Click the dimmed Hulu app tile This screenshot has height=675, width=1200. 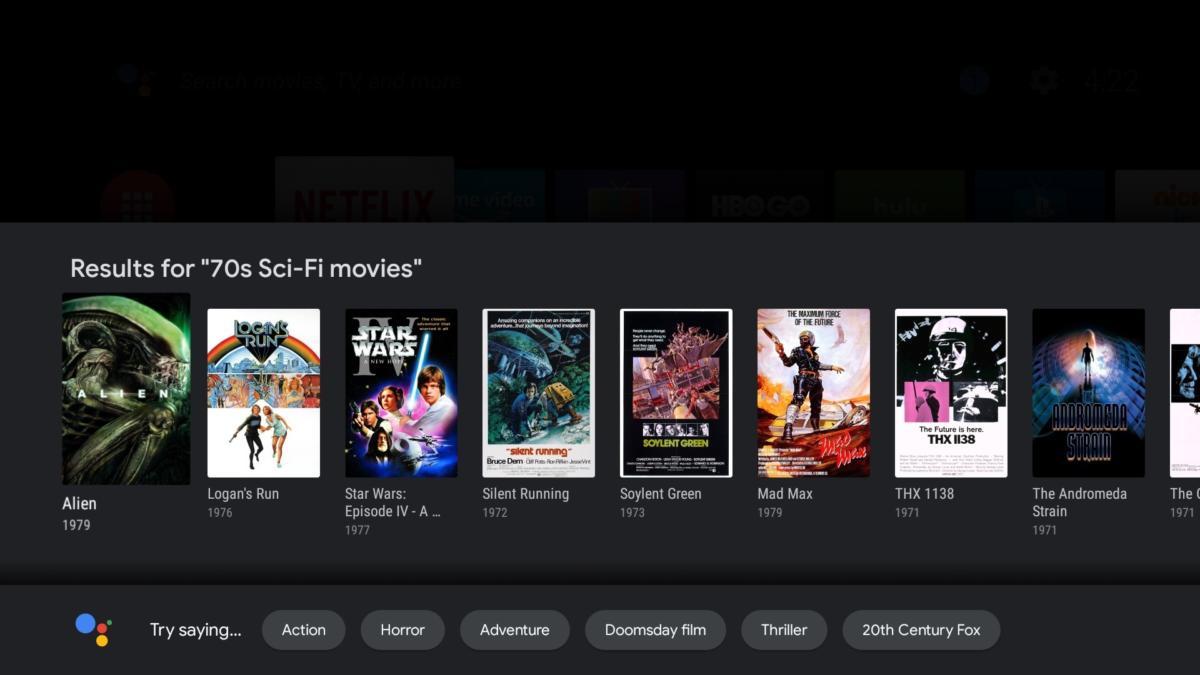coord(899,197)
